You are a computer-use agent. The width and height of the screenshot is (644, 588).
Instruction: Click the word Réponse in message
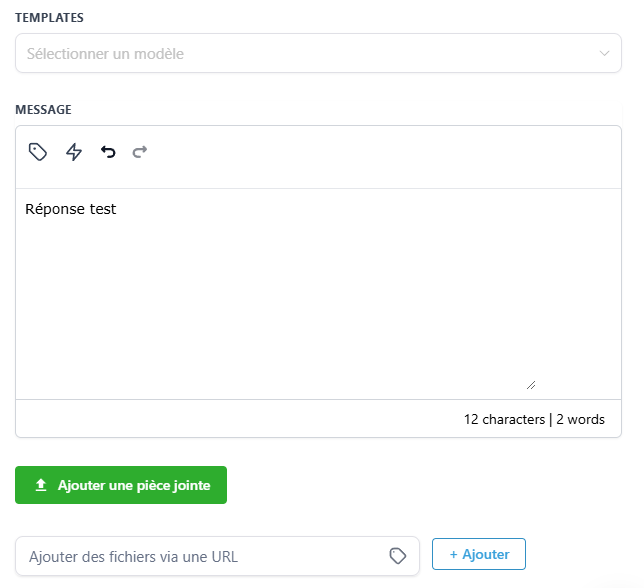coord(55,209)
